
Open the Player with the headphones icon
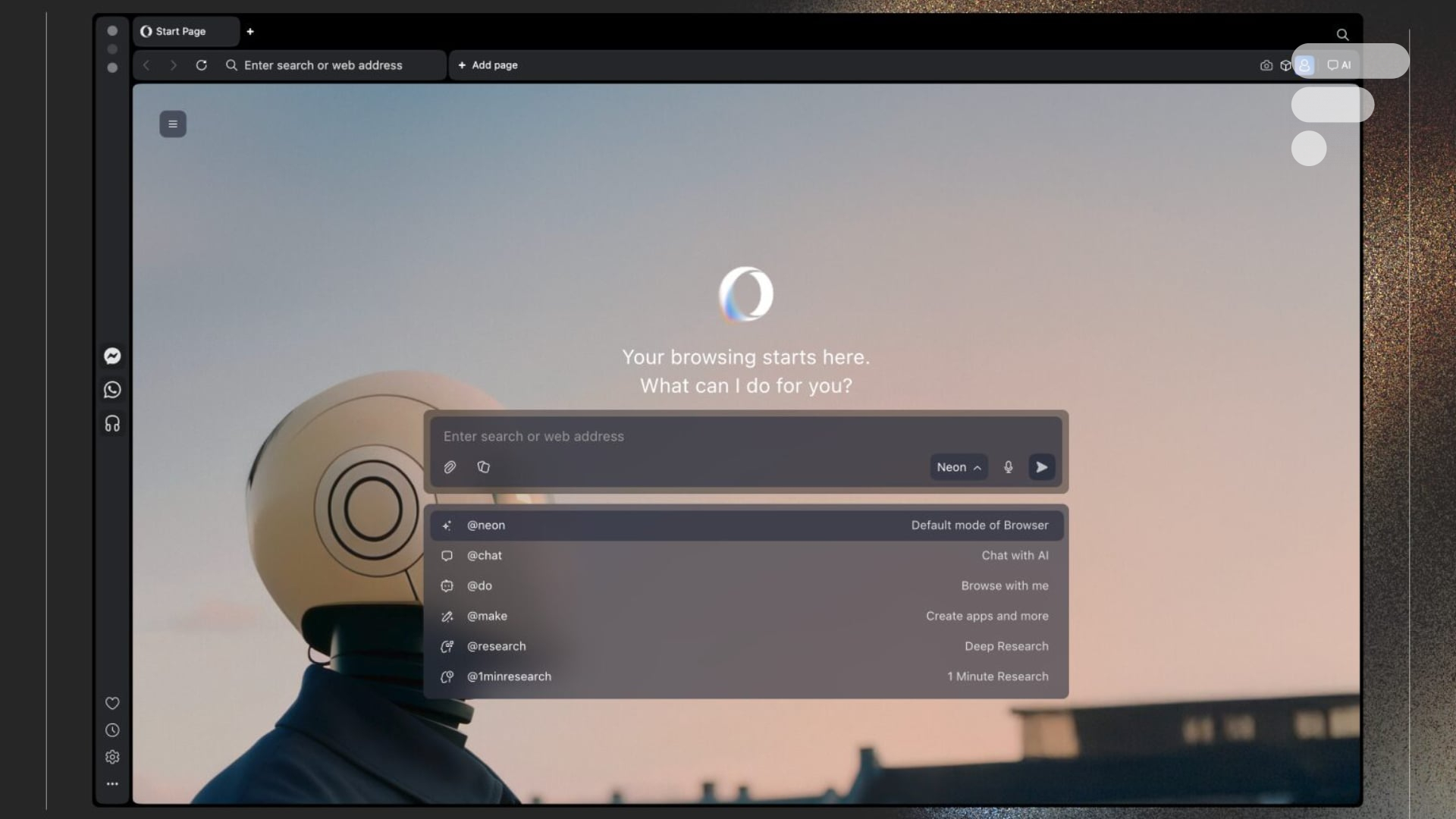(111, 423)
